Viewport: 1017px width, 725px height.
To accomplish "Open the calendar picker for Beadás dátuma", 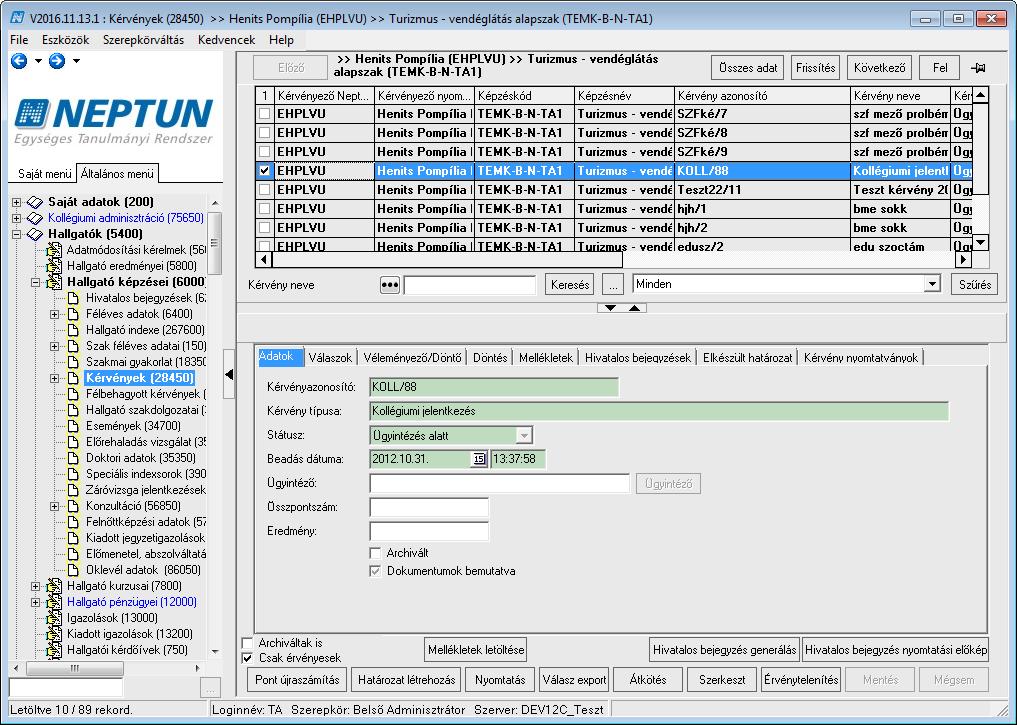I will click(x=479, y=459).
